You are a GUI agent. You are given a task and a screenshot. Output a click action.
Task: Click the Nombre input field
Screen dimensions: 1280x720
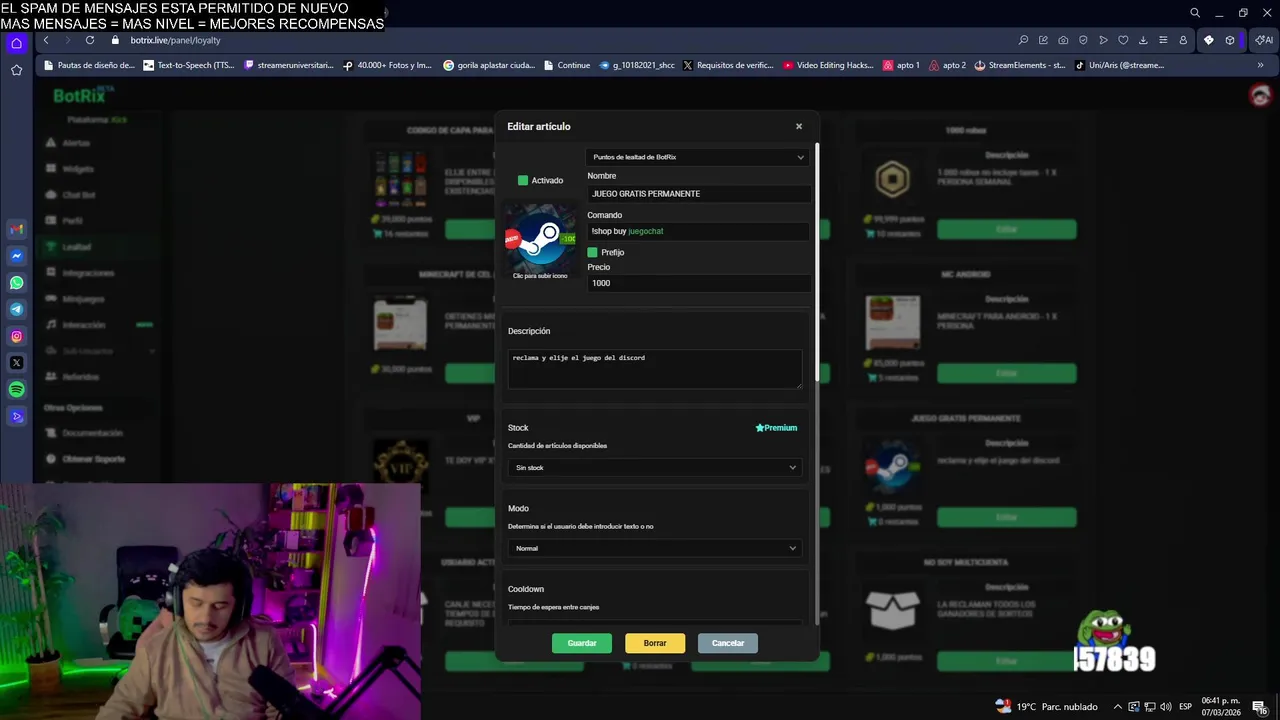pos(699,194)
